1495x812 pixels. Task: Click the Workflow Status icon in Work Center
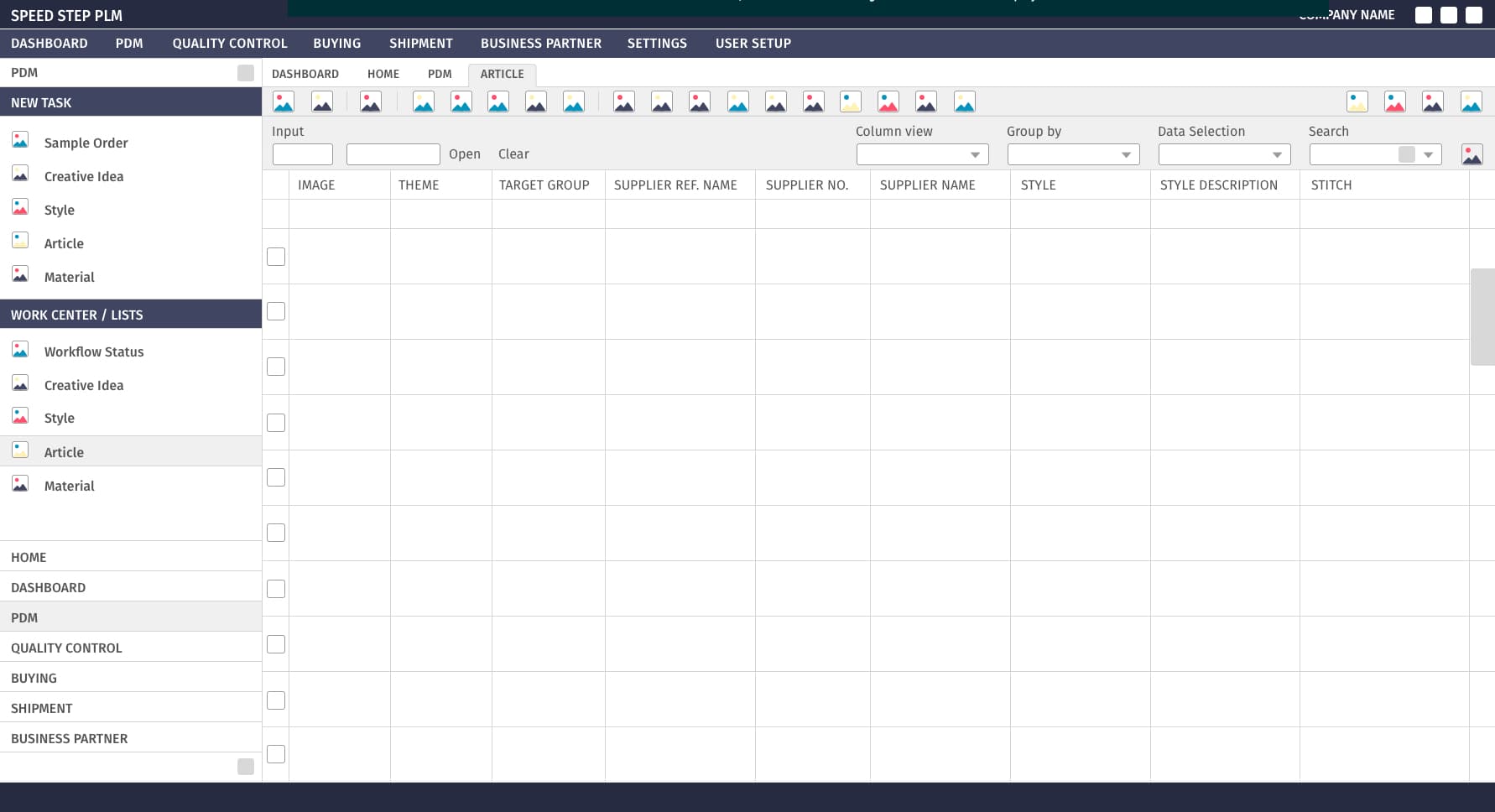coord(20,349)
